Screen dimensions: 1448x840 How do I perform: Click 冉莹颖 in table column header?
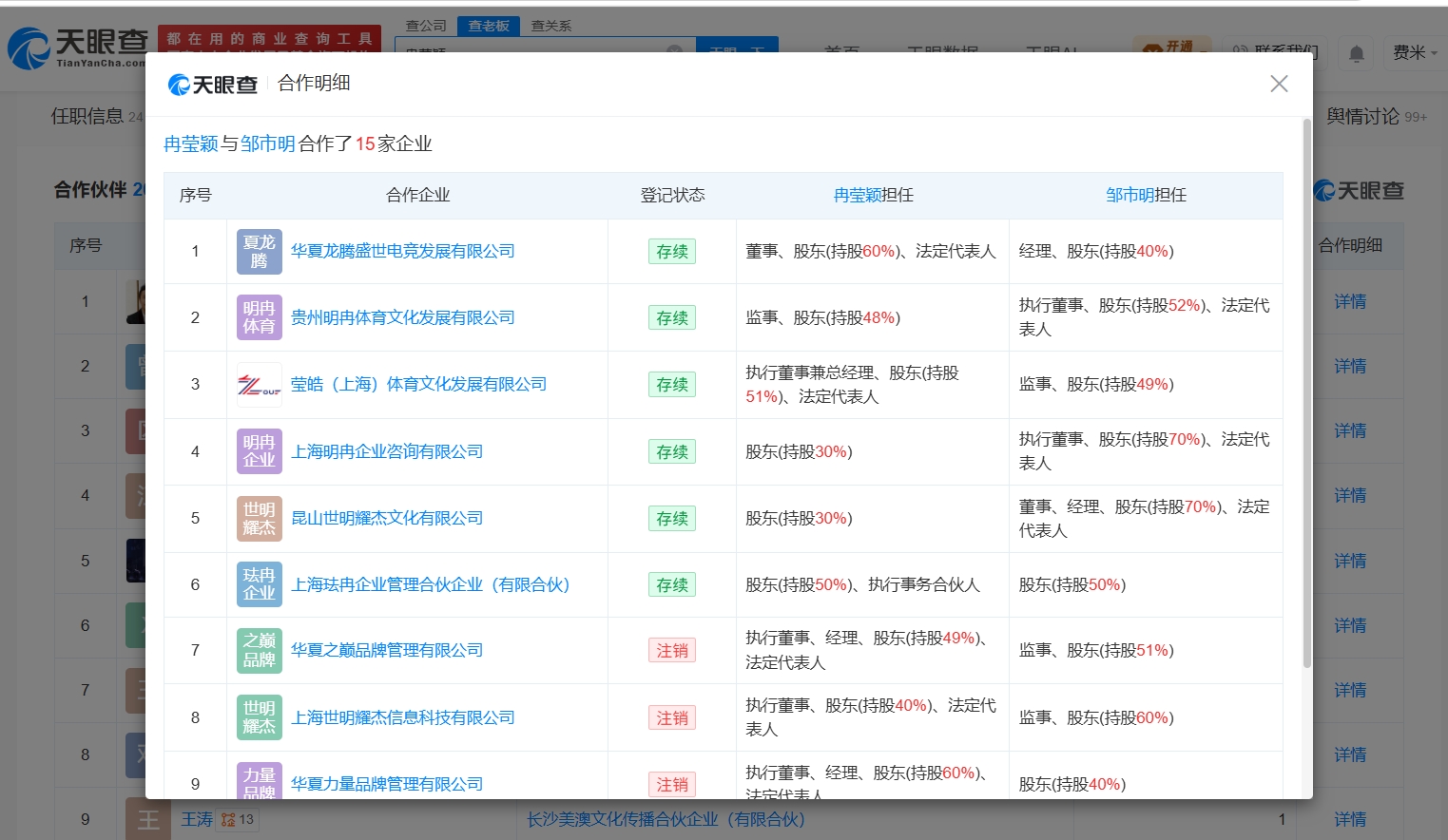[858, 195]
